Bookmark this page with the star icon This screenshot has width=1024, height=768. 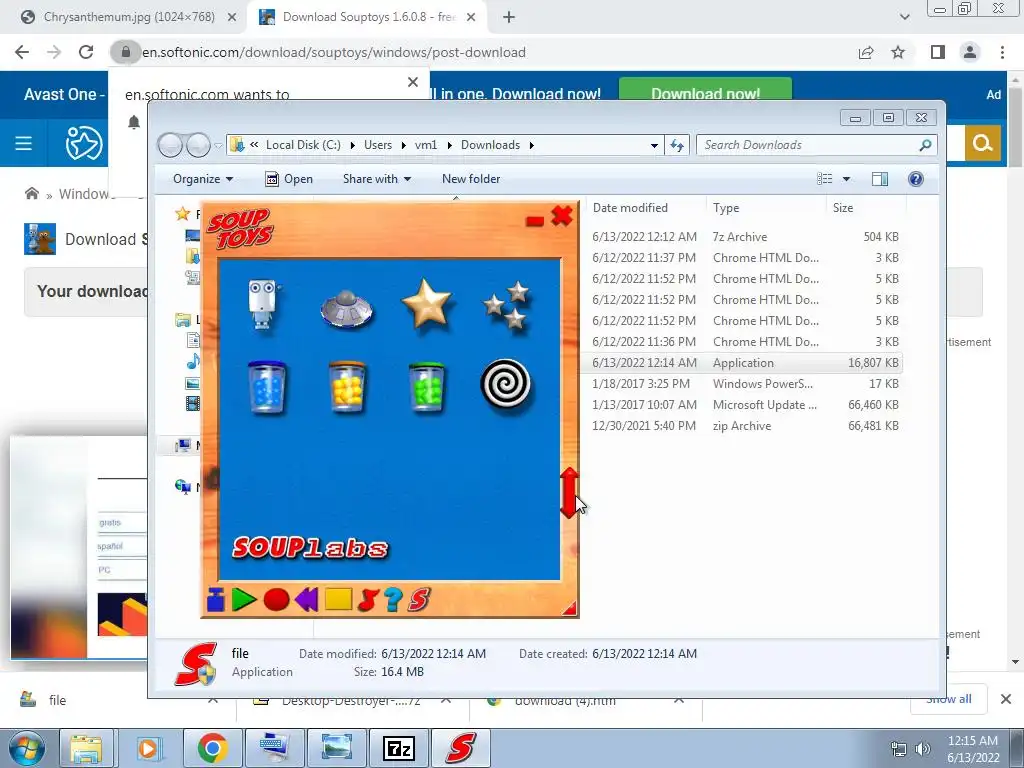898,52
